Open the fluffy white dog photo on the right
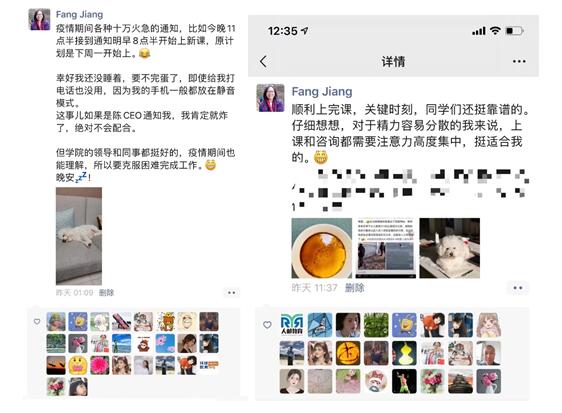The height and width of the screenshot is (413, 562). click(450, 248)
